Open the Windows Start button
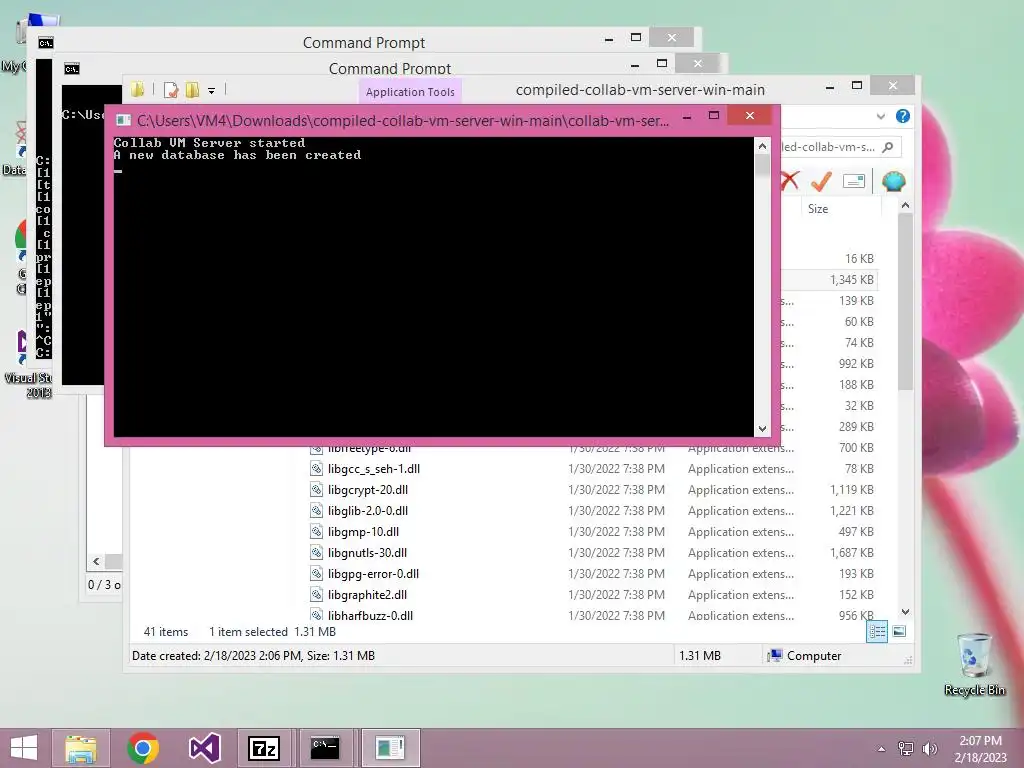Screen dimensions: 1024x768 pos(24,748)
